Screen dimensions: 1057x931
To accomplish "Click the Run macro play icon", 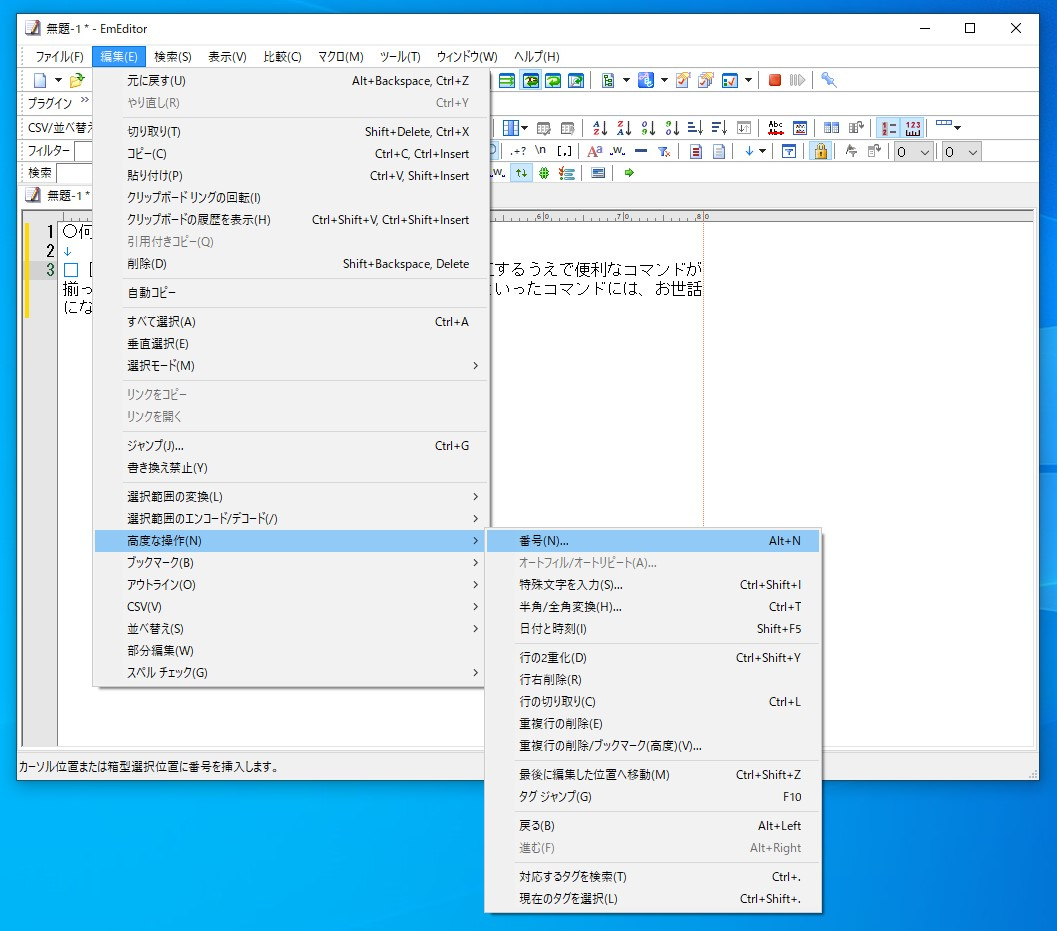I will 797,80.
